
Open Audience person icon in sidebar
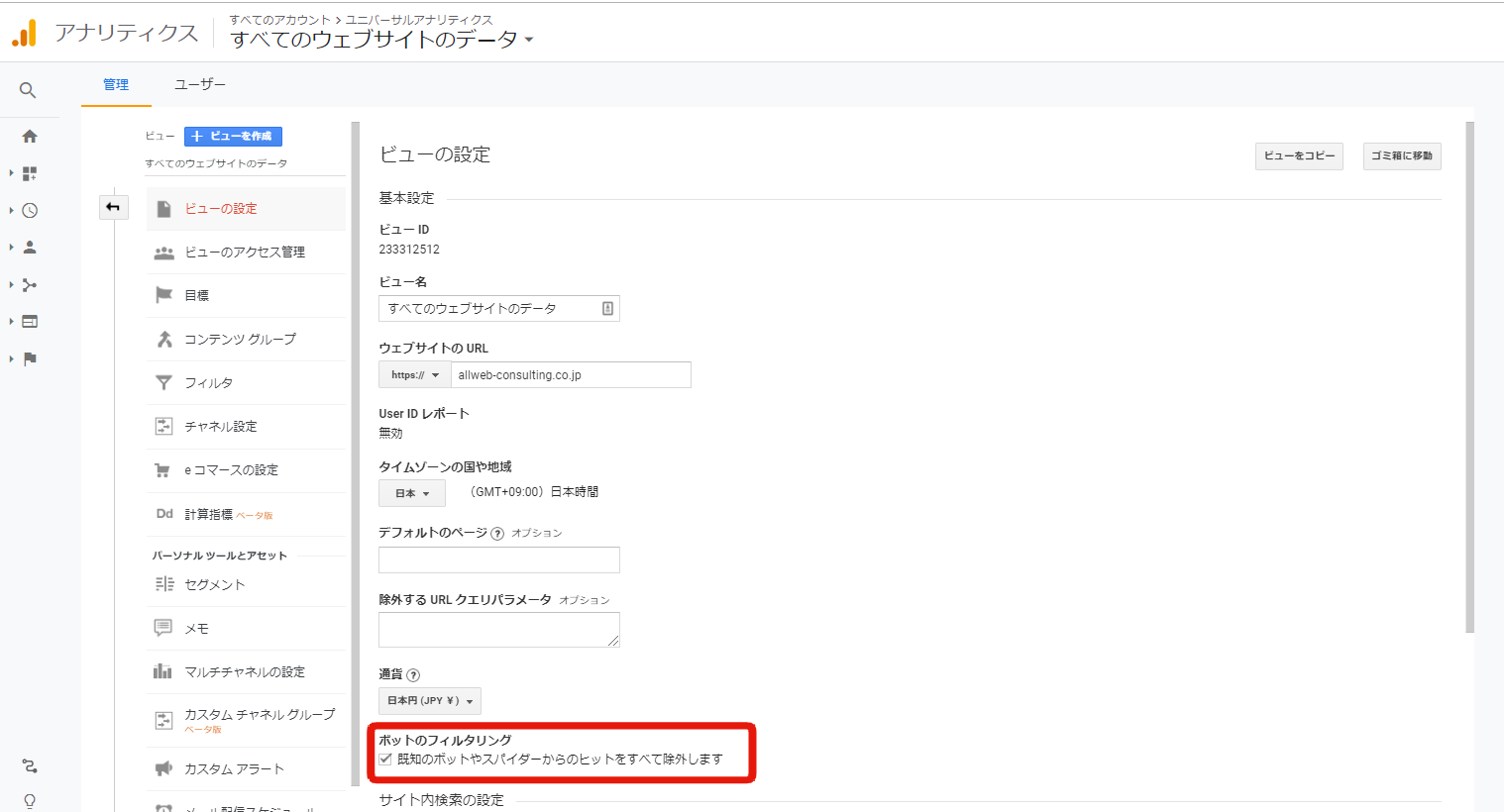pos(30,248)
